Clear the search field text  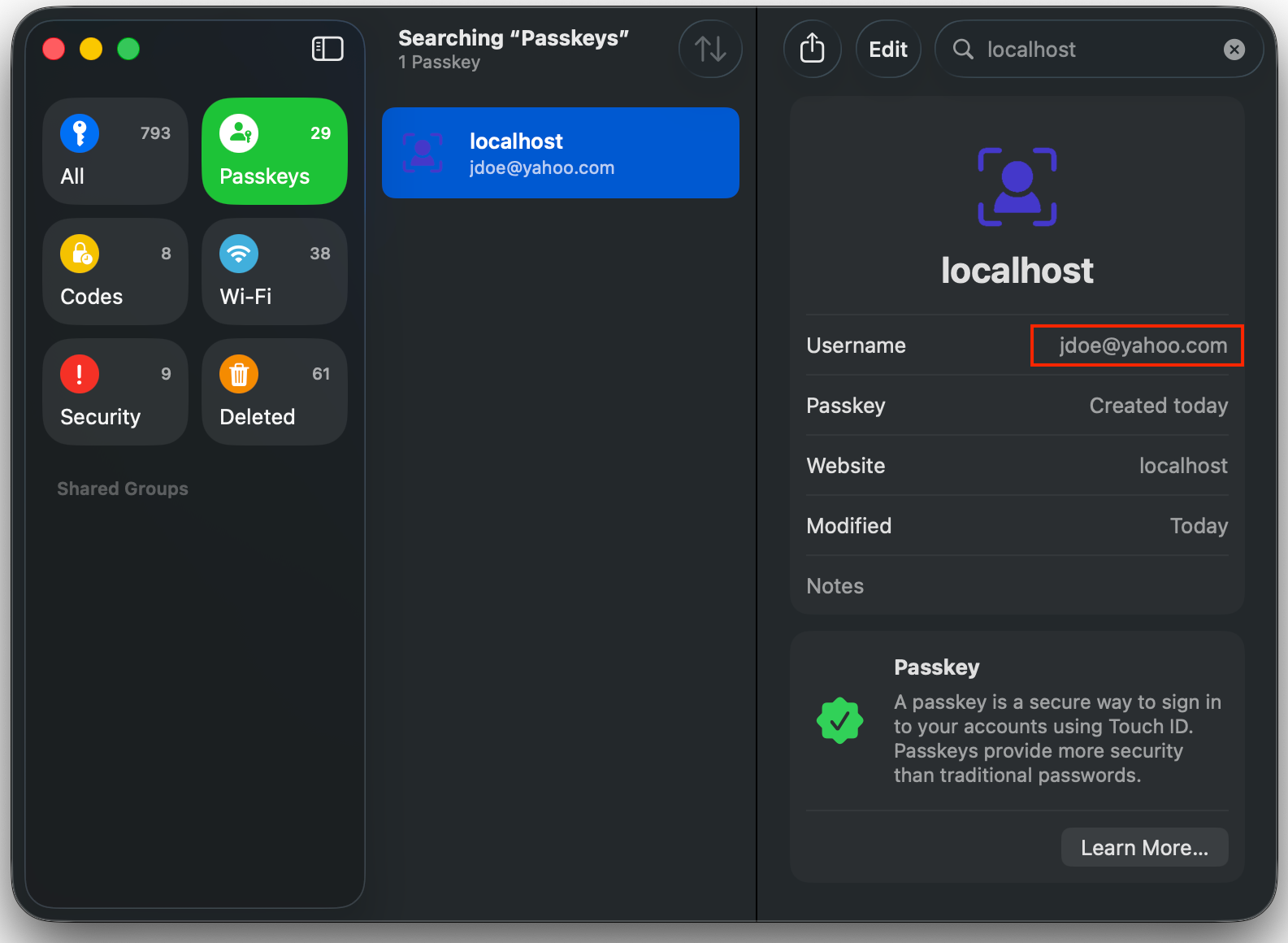click(x=1234, y=50)
